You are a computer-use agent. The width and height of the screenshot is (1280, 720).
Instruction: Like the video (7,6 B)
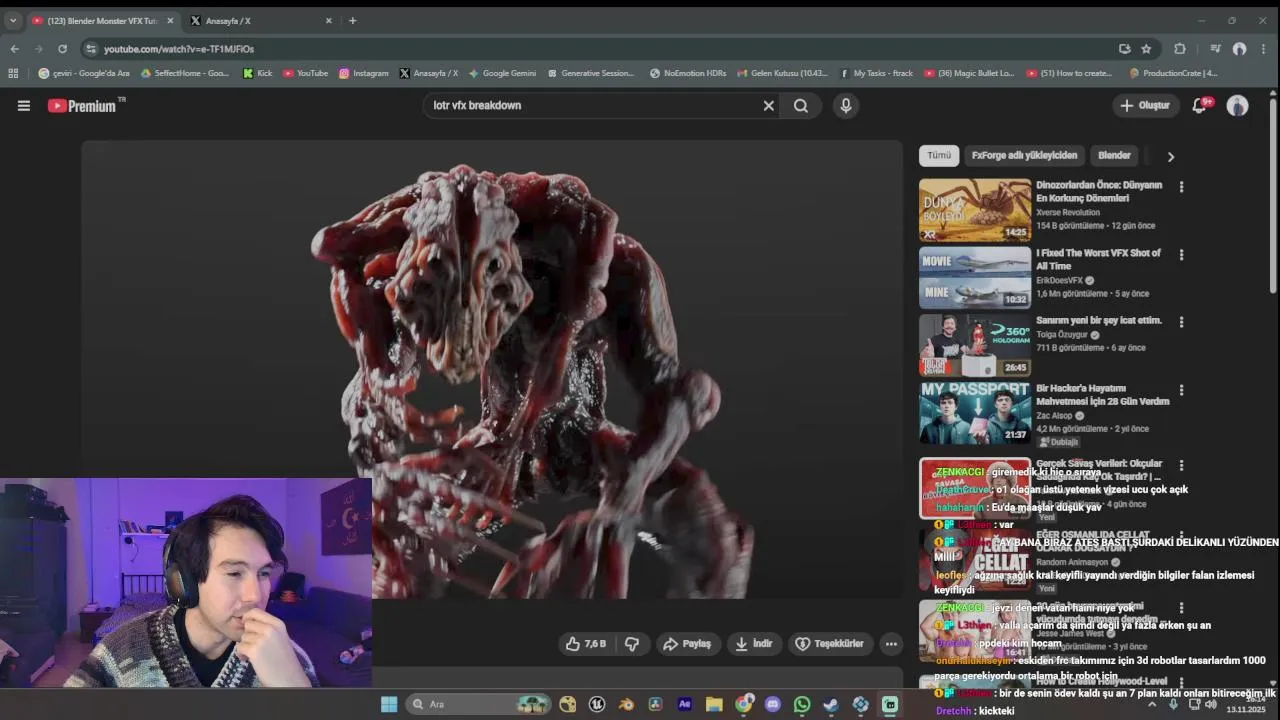[586, 644]
